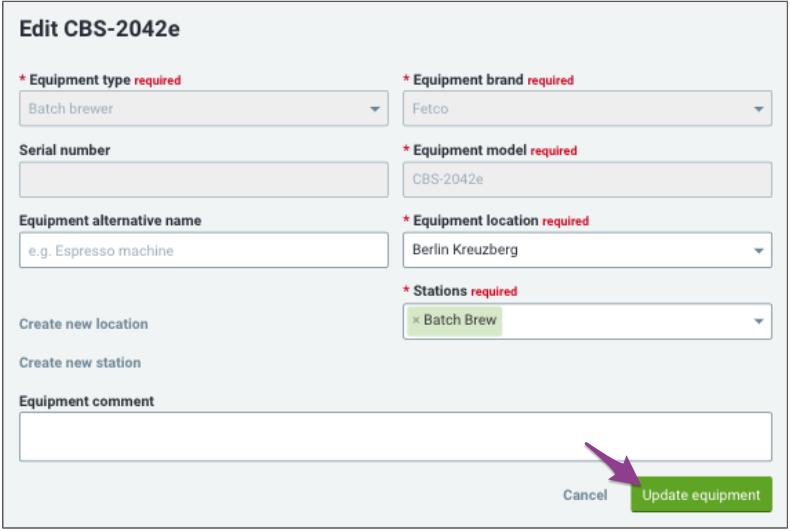Viewport: 790px width, 531px height.
Task: Click the Edit CBS-2042e heading
Action: pos(99,29)
